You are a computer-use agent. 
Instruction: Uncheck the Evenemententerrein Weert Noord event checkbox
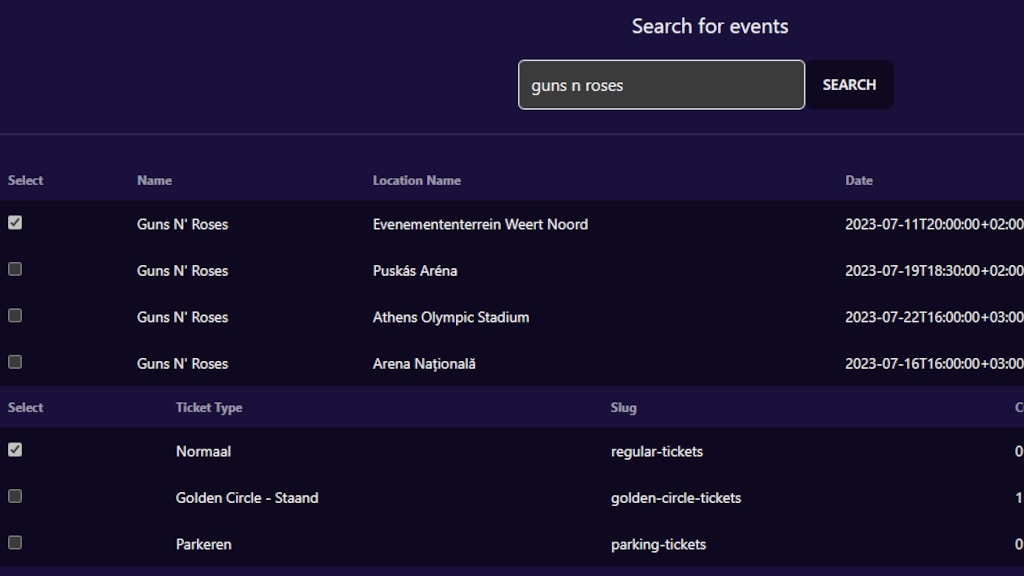tap(15, 223)
